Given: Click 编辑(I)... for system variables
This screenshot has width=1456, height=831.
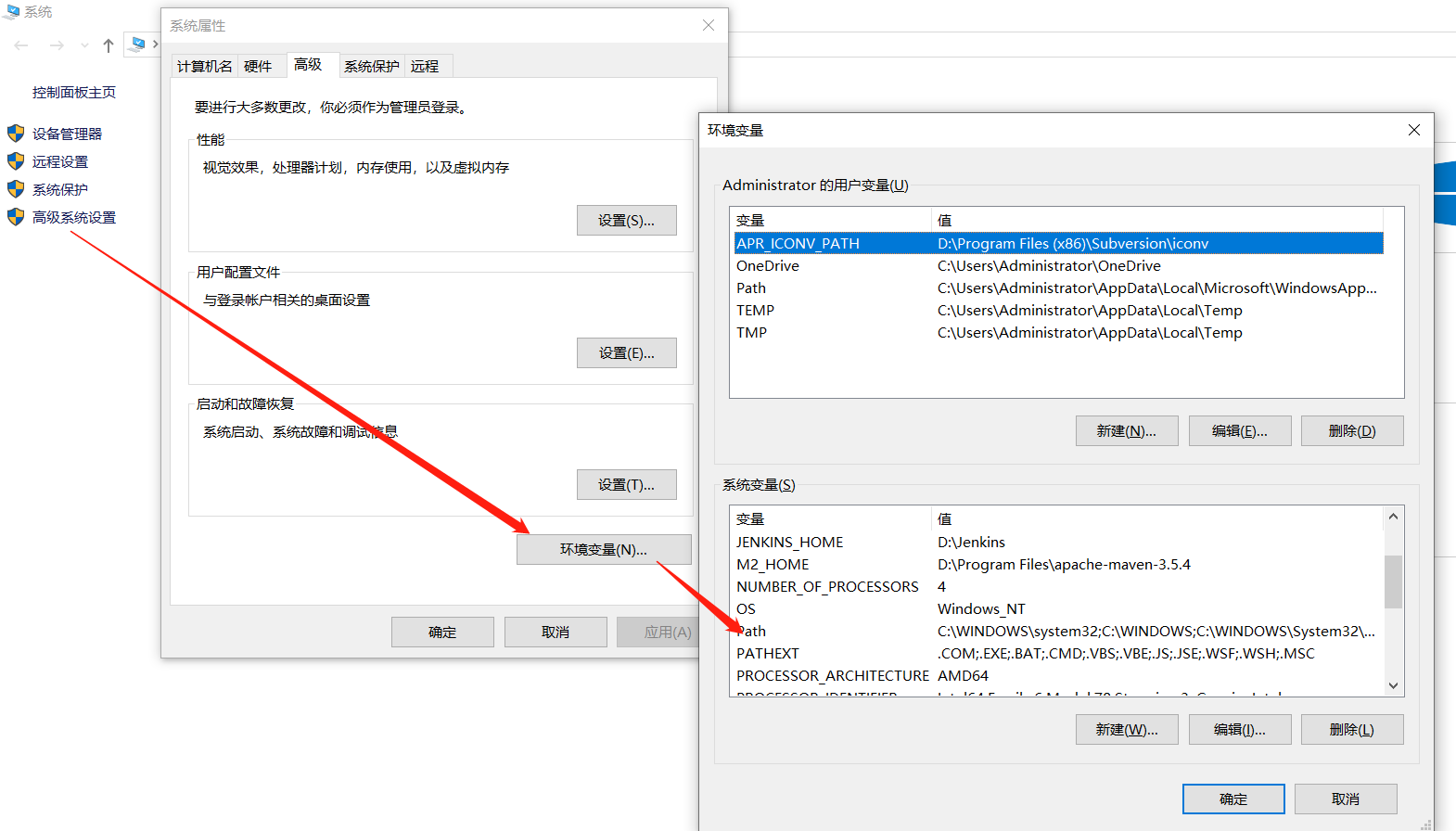Looking at the screenshot, I should coord(1240,730).
